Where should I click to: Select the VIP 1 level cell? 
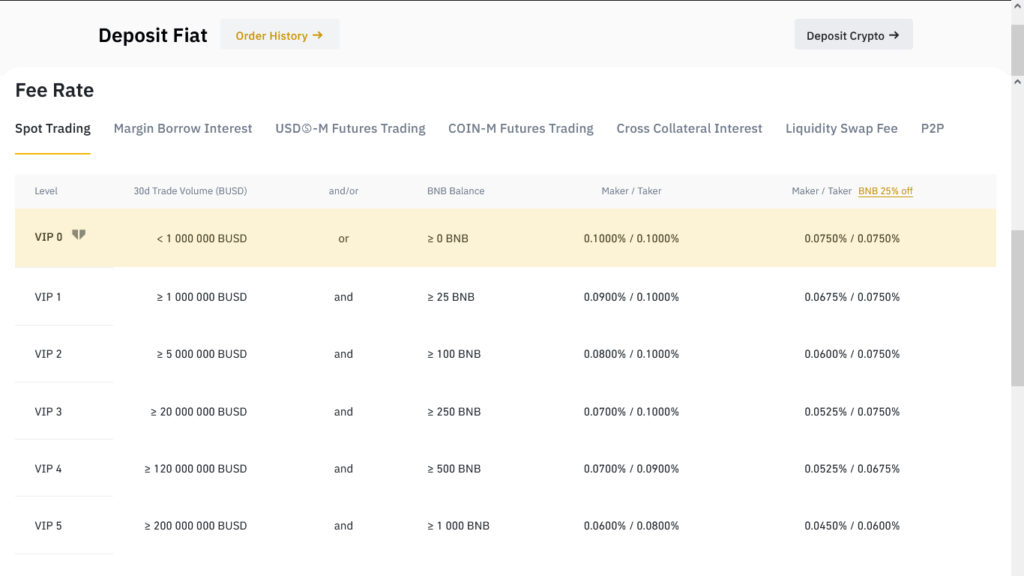[48, 297]
